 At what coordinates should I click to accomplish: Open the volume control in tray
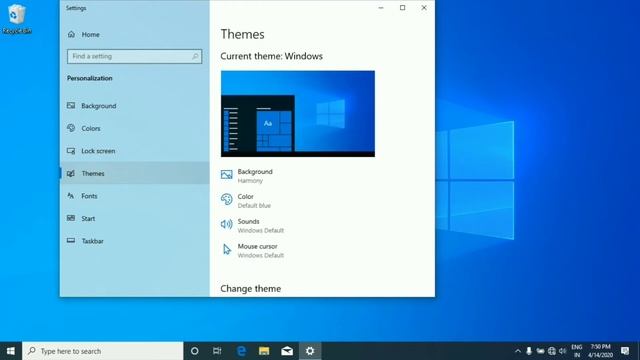[x=562, y=351]
